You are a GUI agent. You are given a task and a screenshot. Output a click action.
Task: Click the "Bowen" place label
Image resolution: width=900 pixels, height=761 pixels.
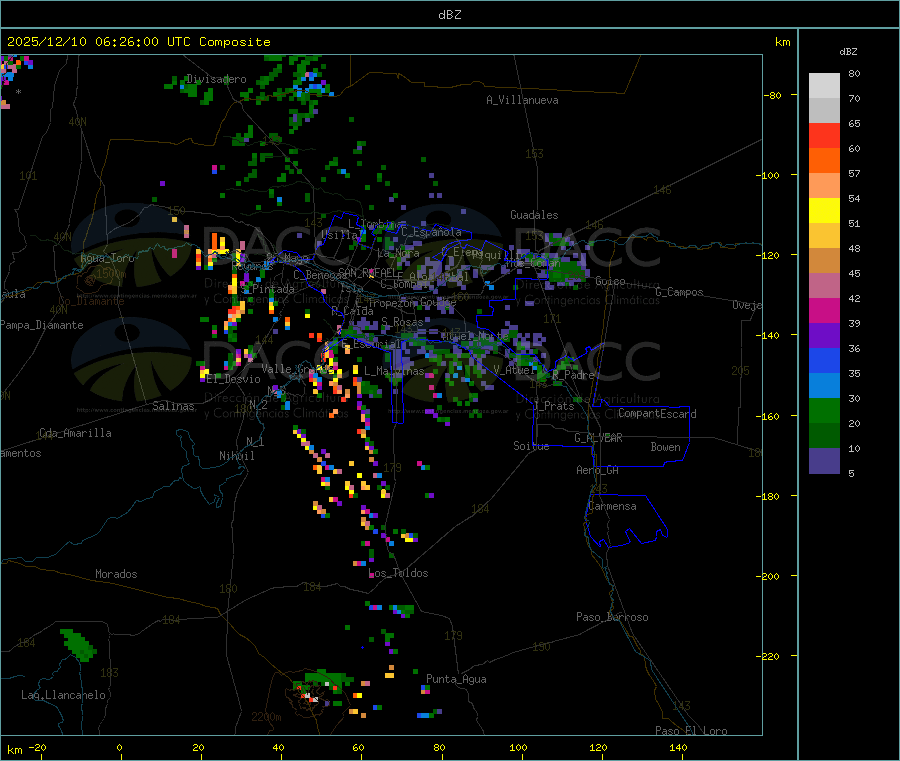pyautogui.click(x=666, y=447)
